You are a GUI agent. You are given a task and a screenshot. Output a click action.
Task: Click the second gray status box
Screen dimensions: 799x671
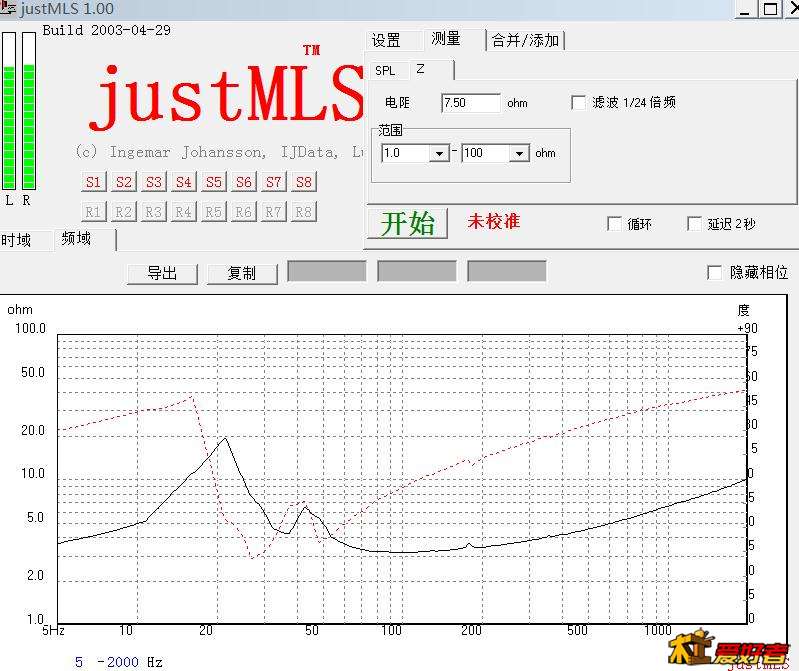pyautogui.click(x=417, y=271)
